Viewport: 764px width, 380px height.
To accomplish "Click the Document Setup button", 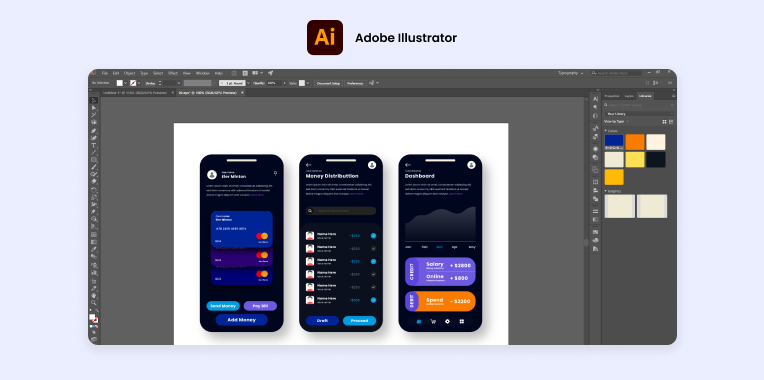I will click(328, 83).
